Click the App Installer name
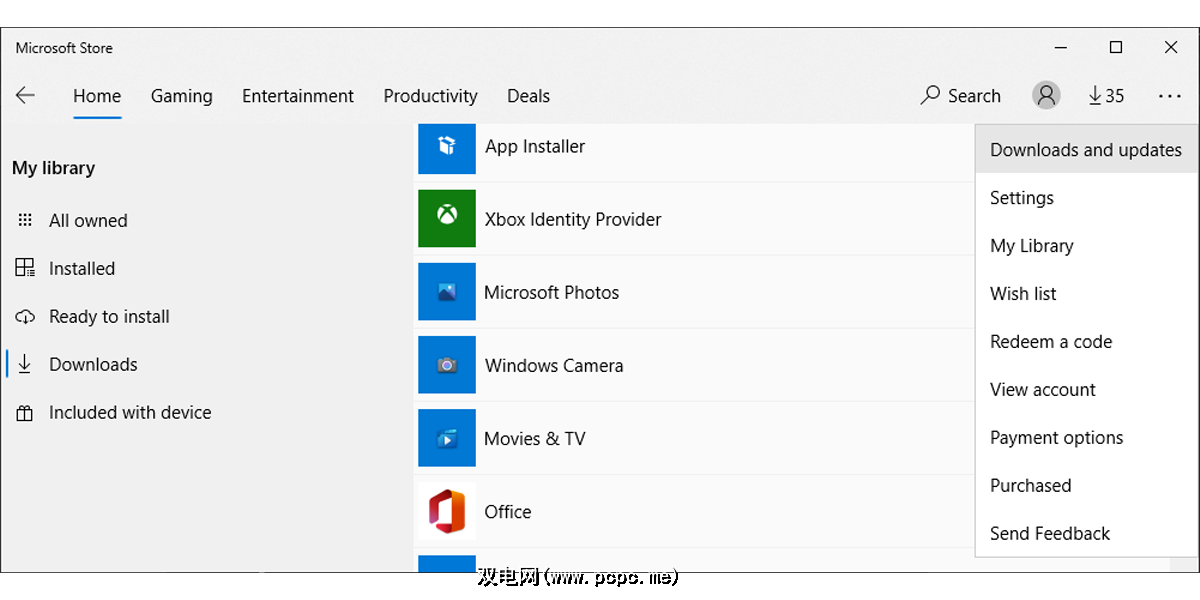The width and height of the screenshot is (1200, 600). pyautogui.click(x=535, y=146)
